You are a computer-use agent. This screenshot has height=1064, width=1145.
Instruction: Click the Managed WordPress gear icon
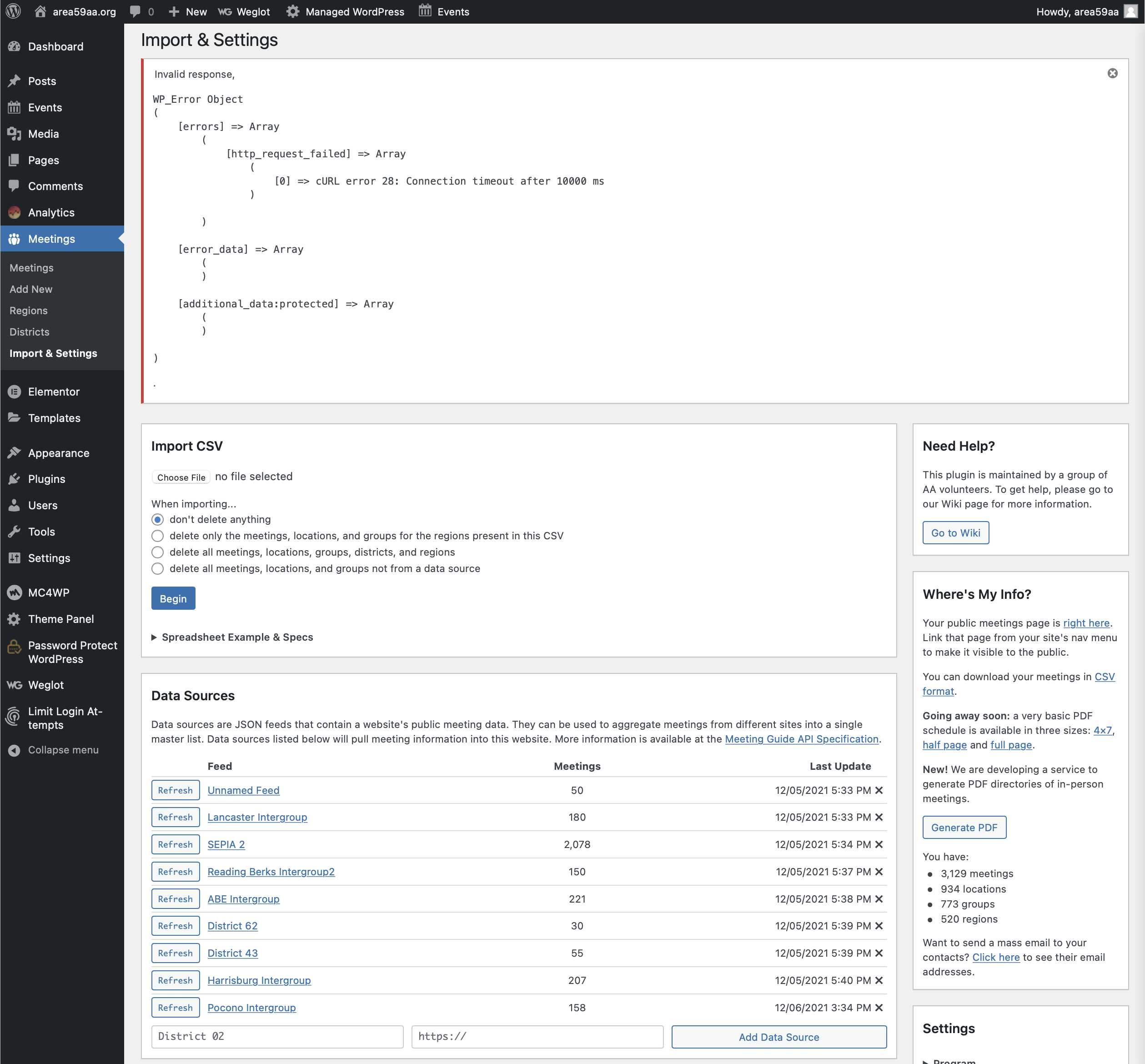(292, 11)
